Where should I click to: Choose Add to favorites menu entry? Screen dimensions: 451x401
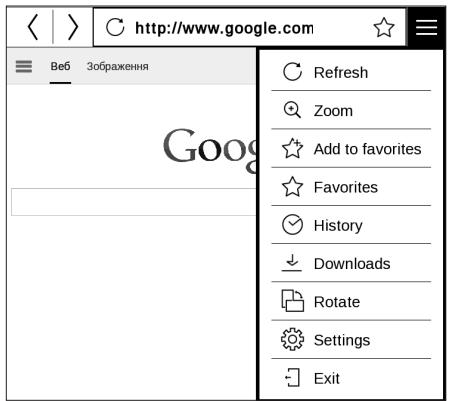click(351, 148)
